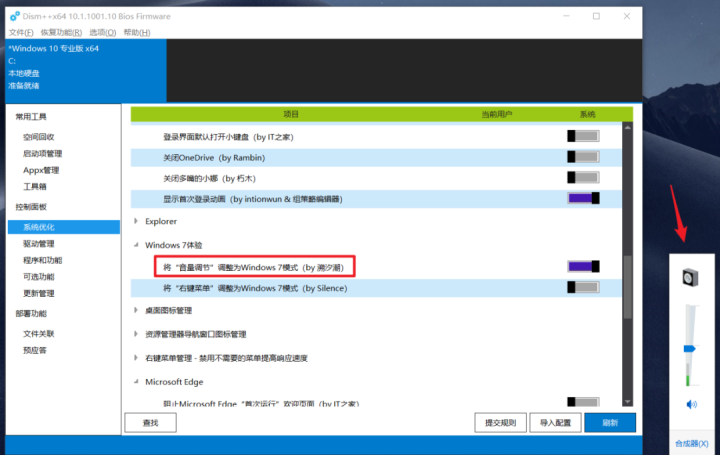Screen dimensions: 720x455
Task: Select 系统优化 in sidebar
Action: 64,227
